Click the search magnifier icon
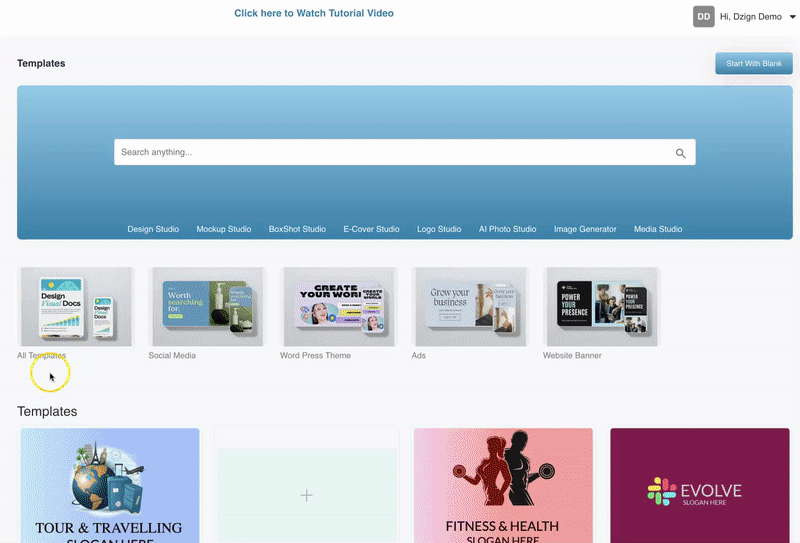 [680, 153]
